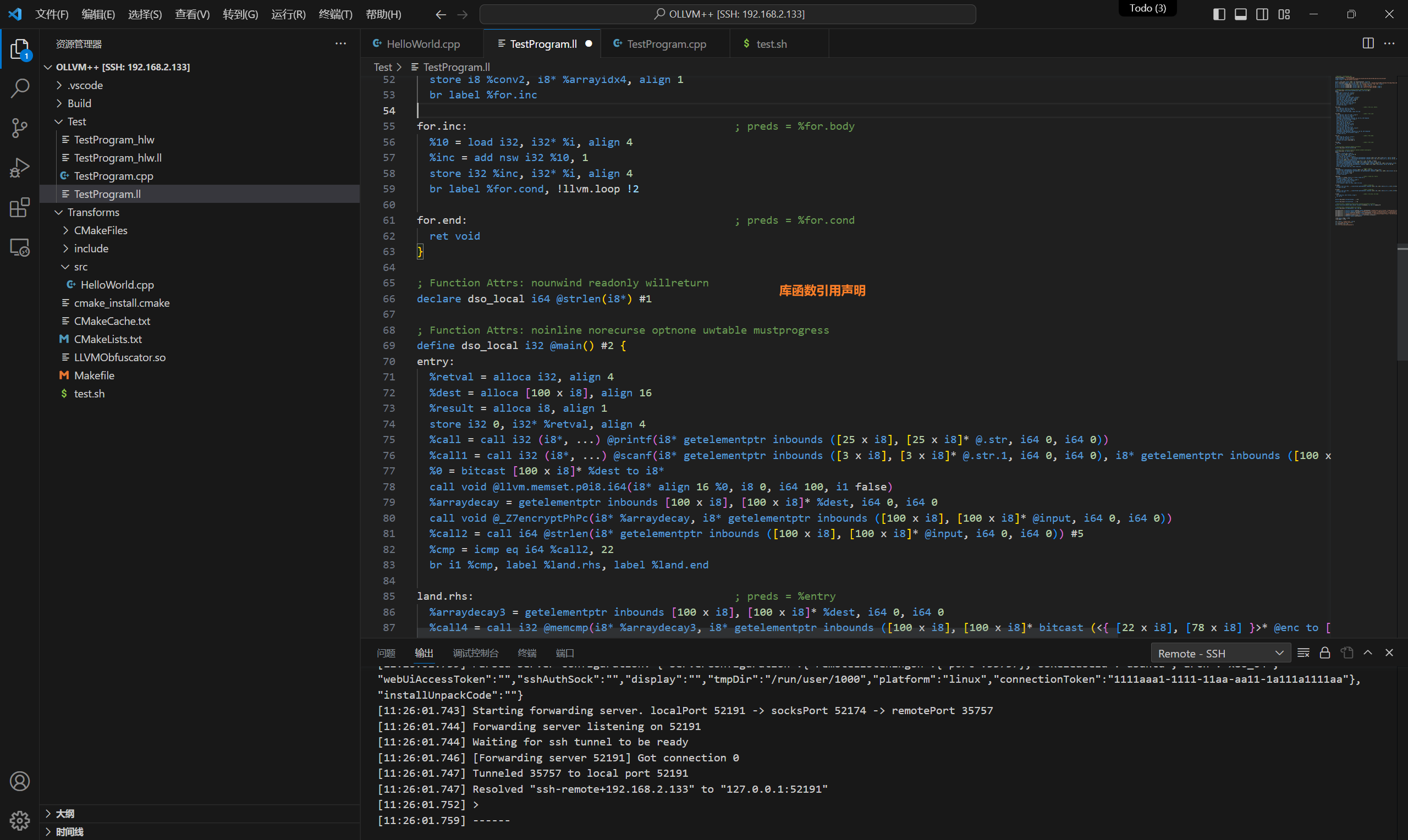Open editor more actions ellipsis
This screenshot has width=1408, height=840.
click(x=1389, y=43)
